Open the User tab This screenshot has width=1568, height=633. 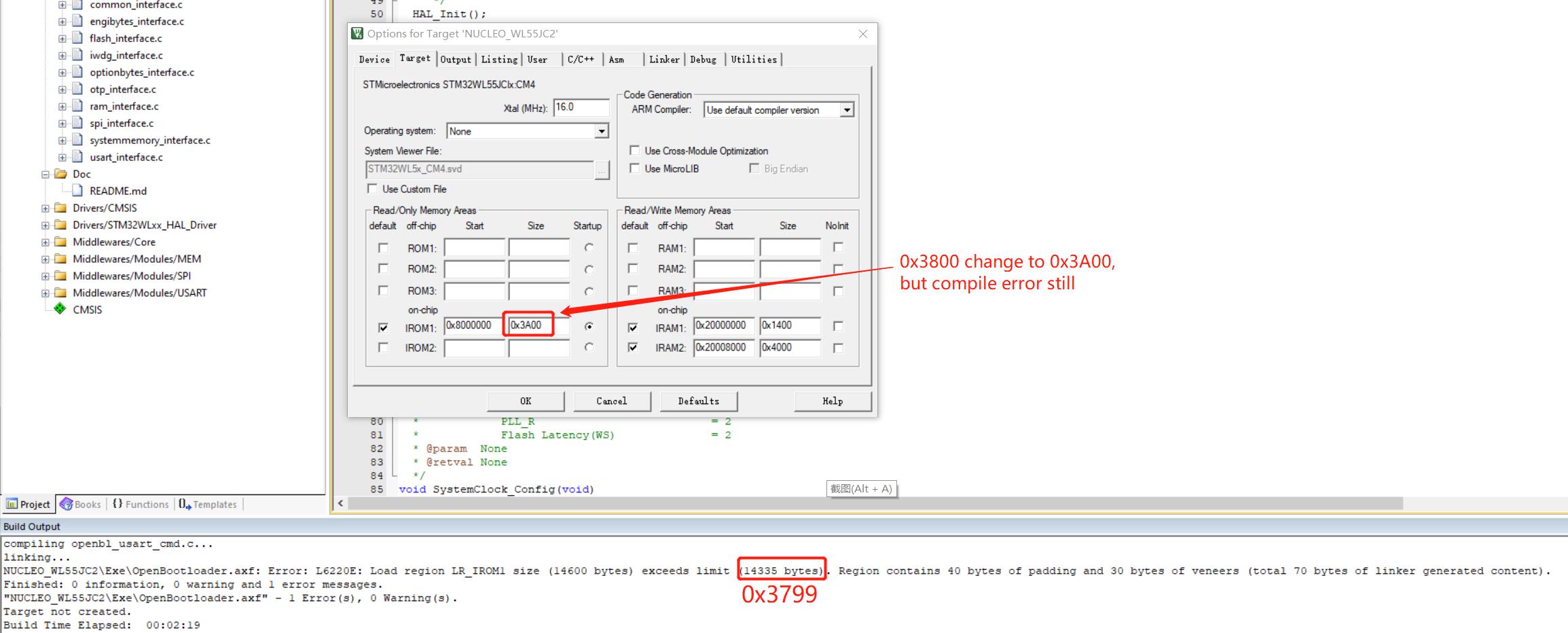[x=537, y=60]
